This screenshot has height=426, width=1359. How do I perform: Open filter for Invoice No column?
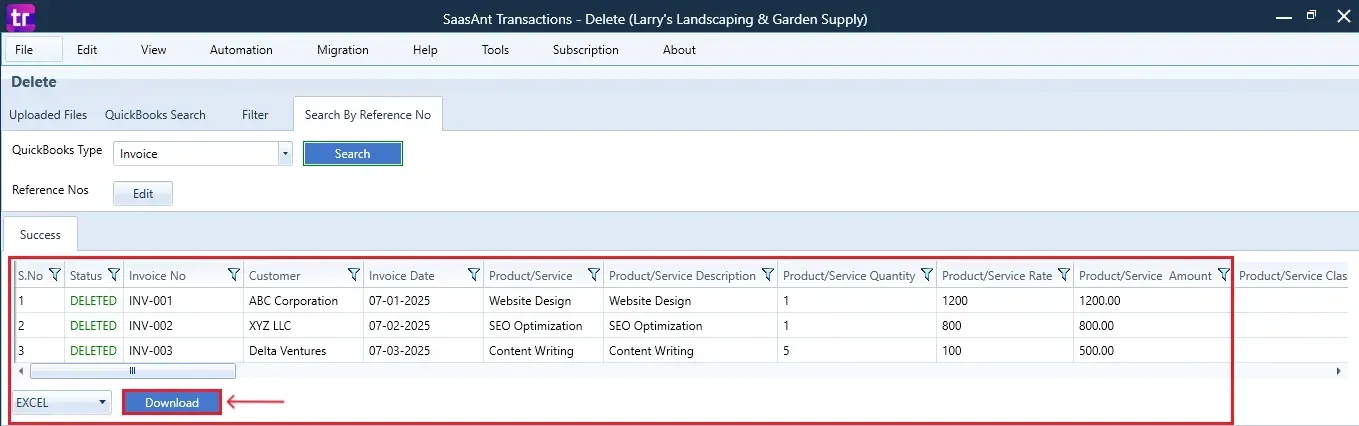(234, 275)
